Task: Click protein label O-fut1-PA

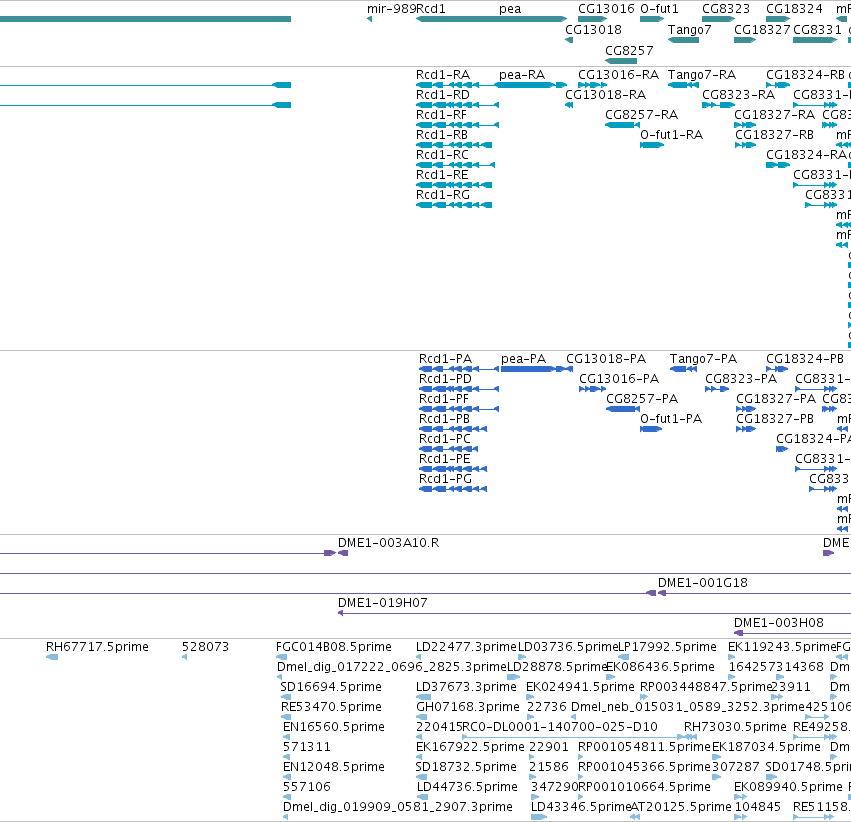Action: coord(671,419)
